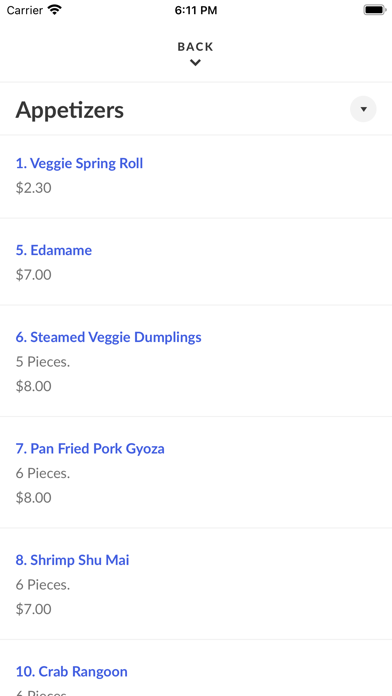Open the Appetizers category dropdown arrow
The image size is (392, 696).
coord(363,109)
